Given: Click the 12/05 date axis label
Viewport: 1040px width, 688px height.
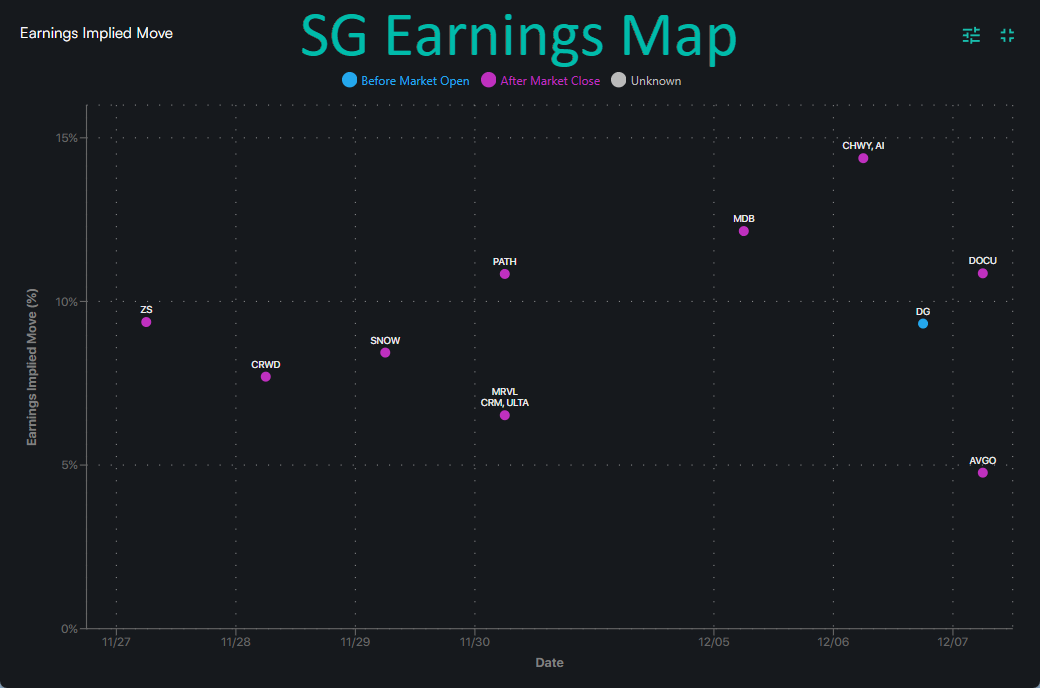Looking at the screenshot, I should (x=714, y=642).
